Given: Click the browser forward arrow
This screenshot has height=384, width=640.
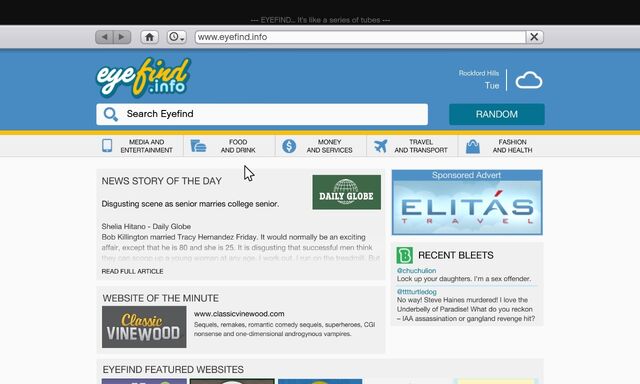Looking at the screenshot, I should 122,37.
